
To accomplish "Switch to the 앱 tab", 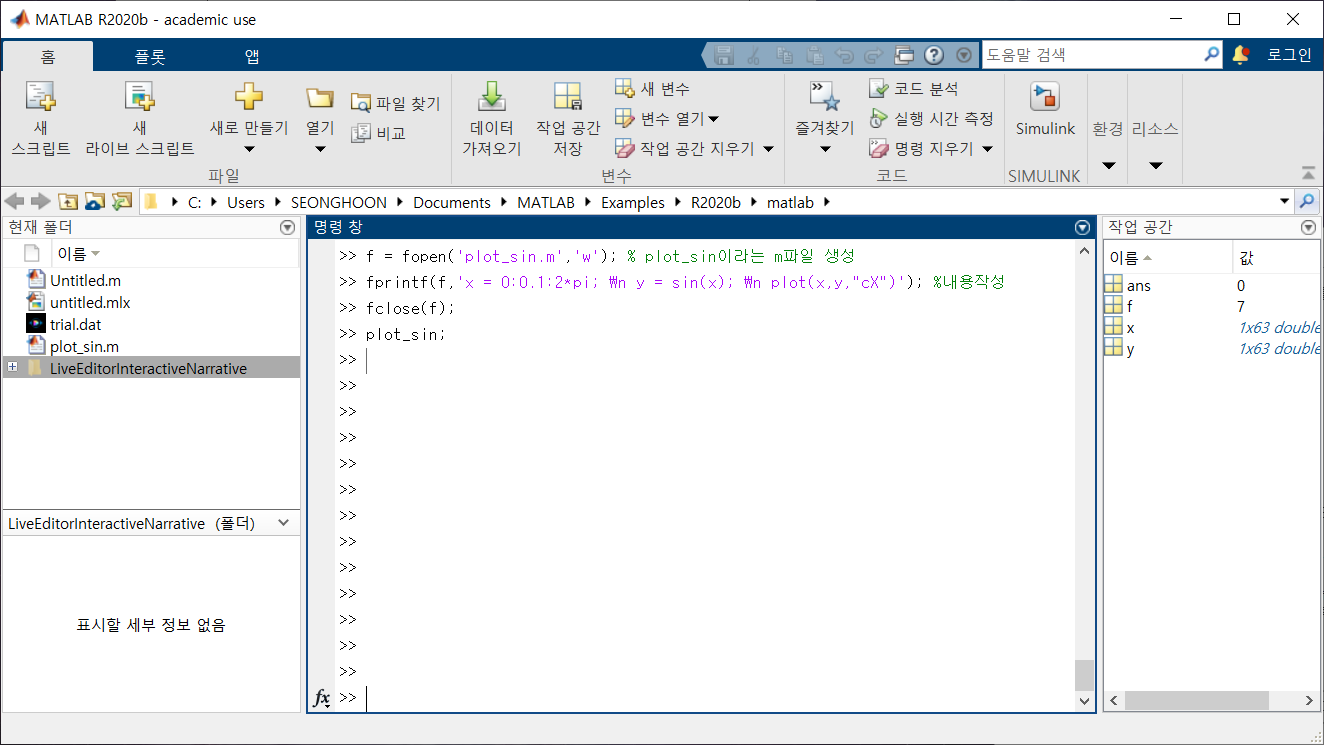I will click(251, 56).
